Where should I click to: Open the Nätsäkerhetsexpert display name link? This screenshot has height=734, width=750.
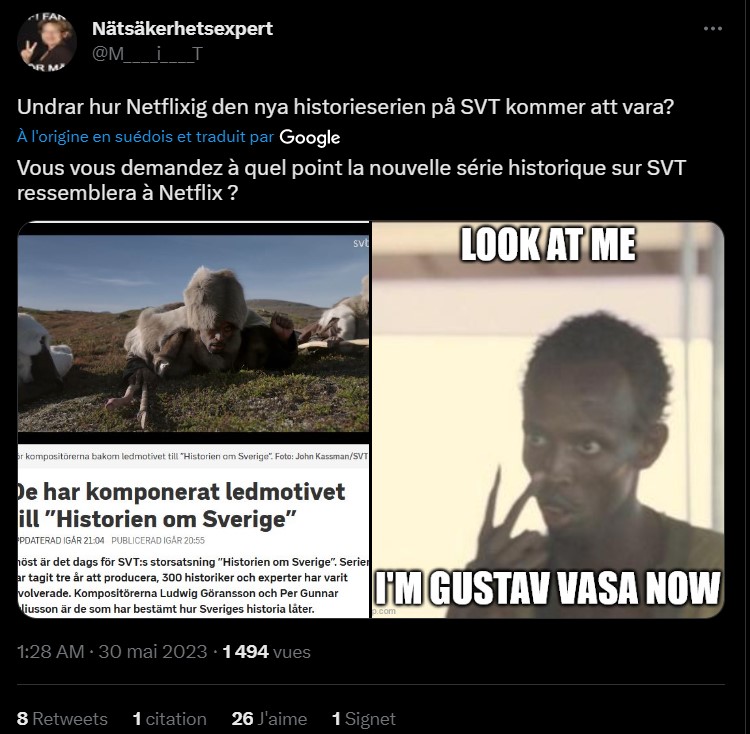(182, 29)
